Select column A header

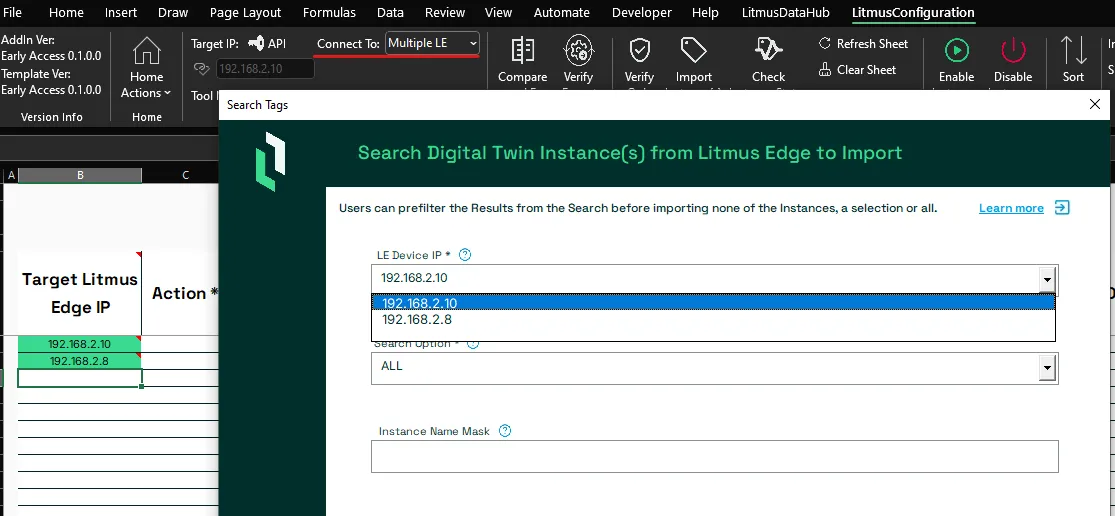(11, 175)
